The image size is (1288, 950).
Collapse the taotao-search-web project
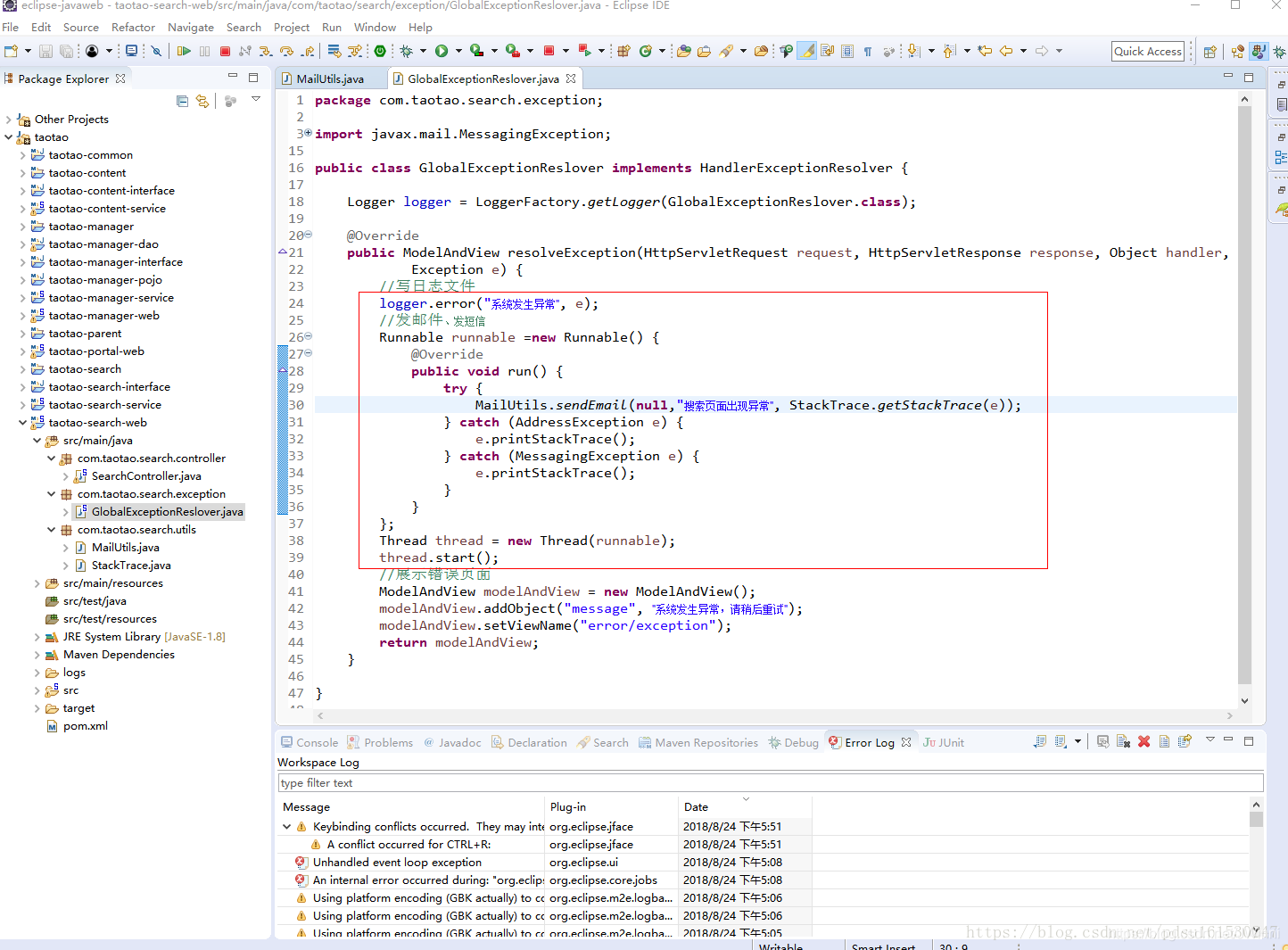point(23,423)
